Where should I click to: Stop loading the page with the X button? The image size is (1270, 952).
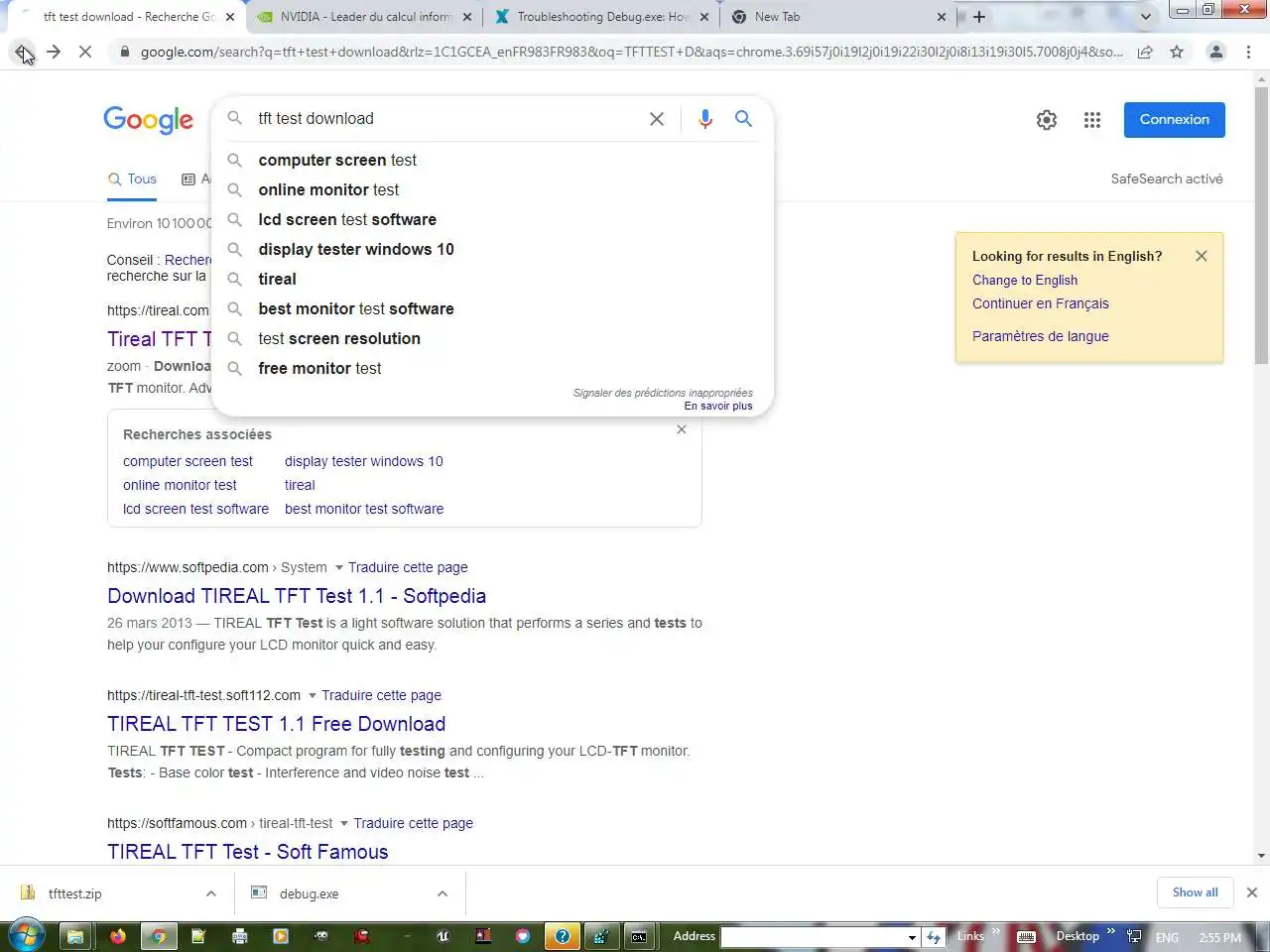85,52
